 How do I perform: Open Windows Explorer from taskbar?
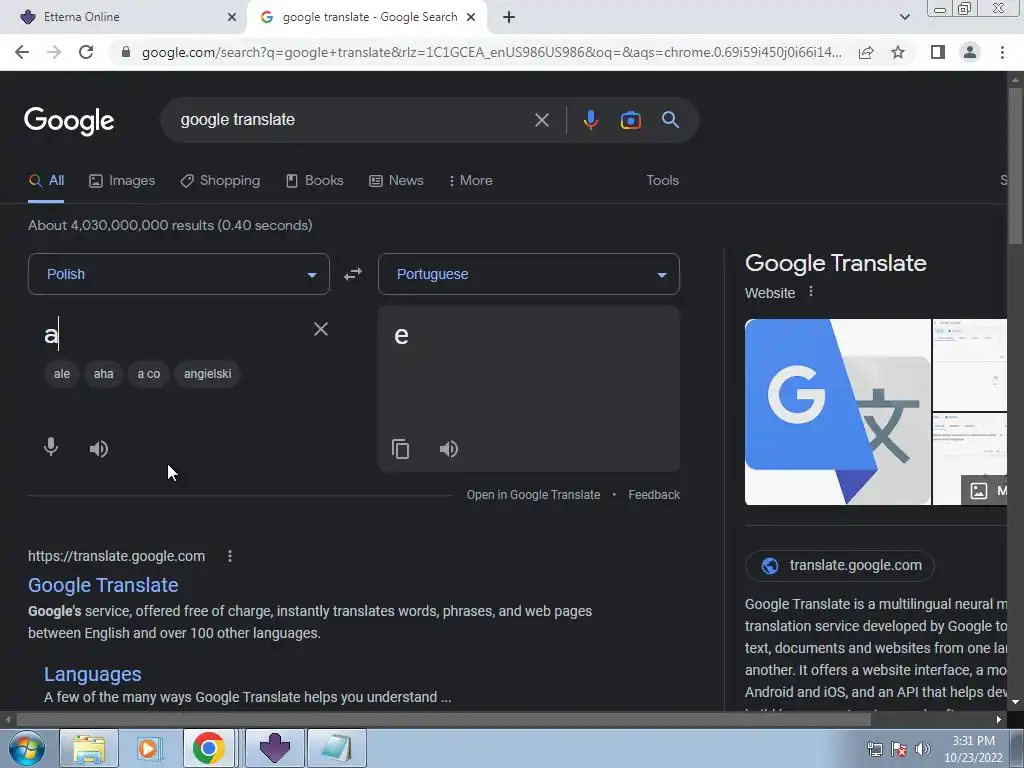click(89, 748)
